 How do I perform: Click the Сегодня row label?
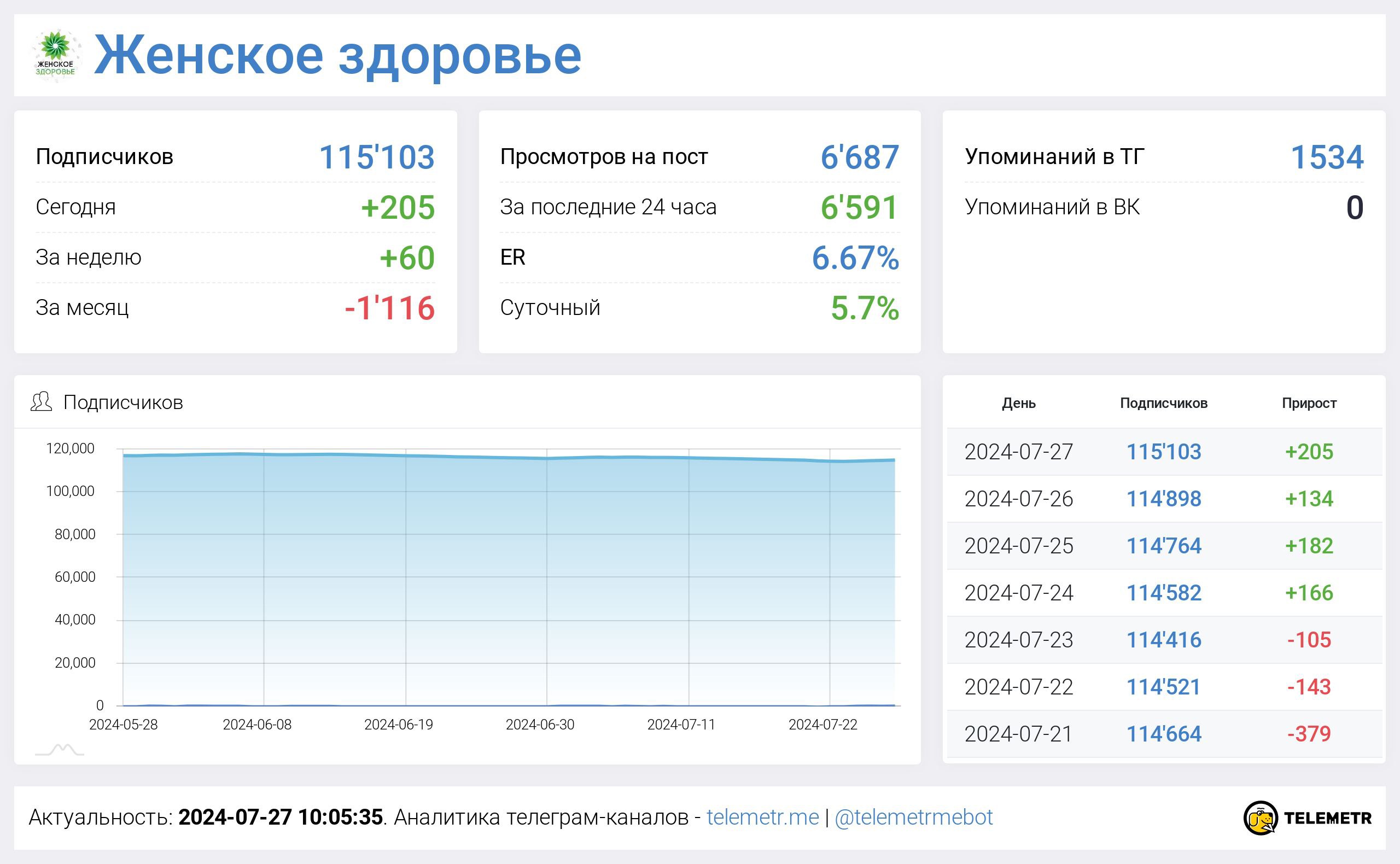[x=75, y=207]
